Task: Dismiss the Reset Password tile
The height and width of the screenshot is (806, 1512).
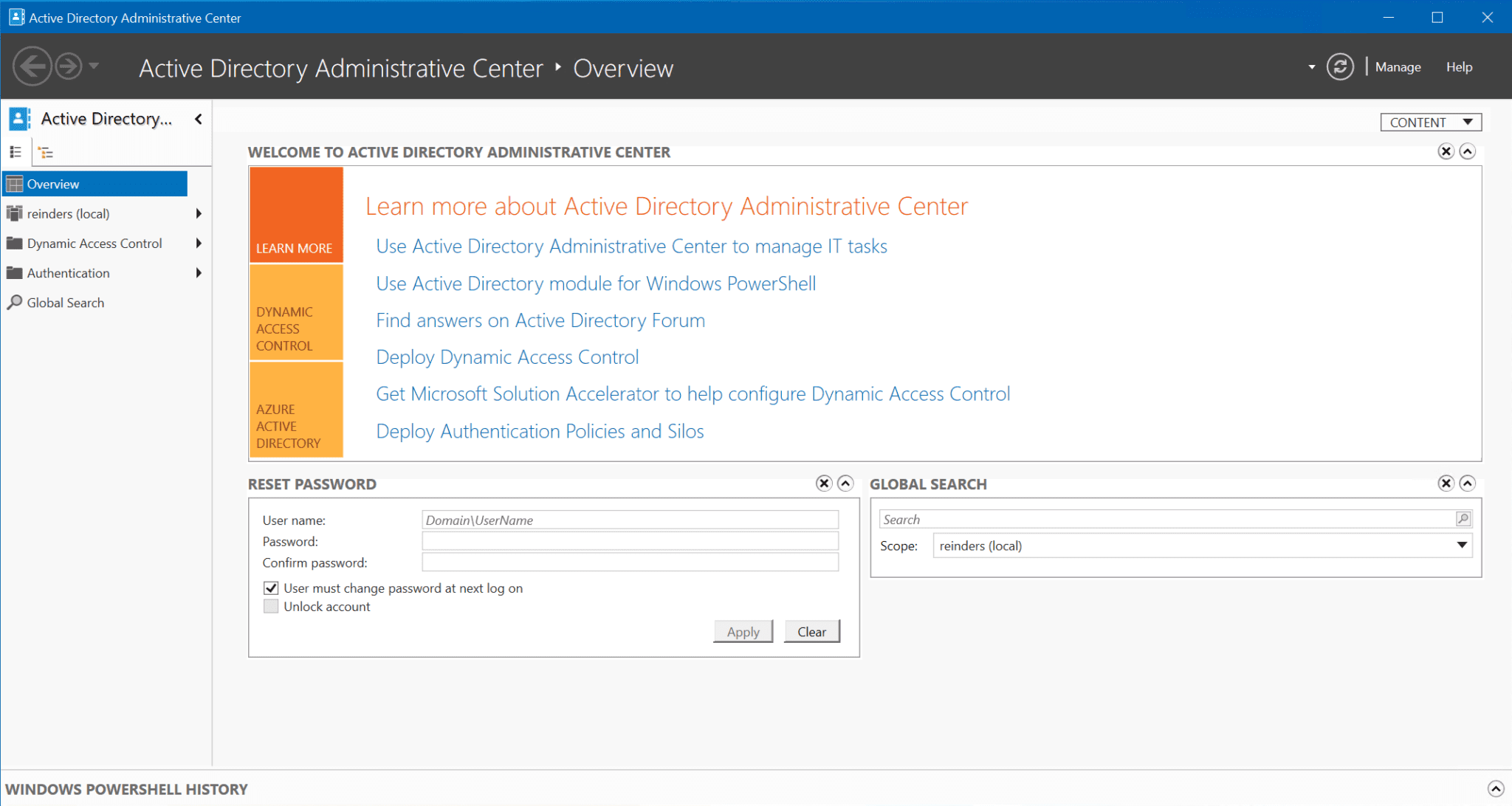Action: [823, 483]
